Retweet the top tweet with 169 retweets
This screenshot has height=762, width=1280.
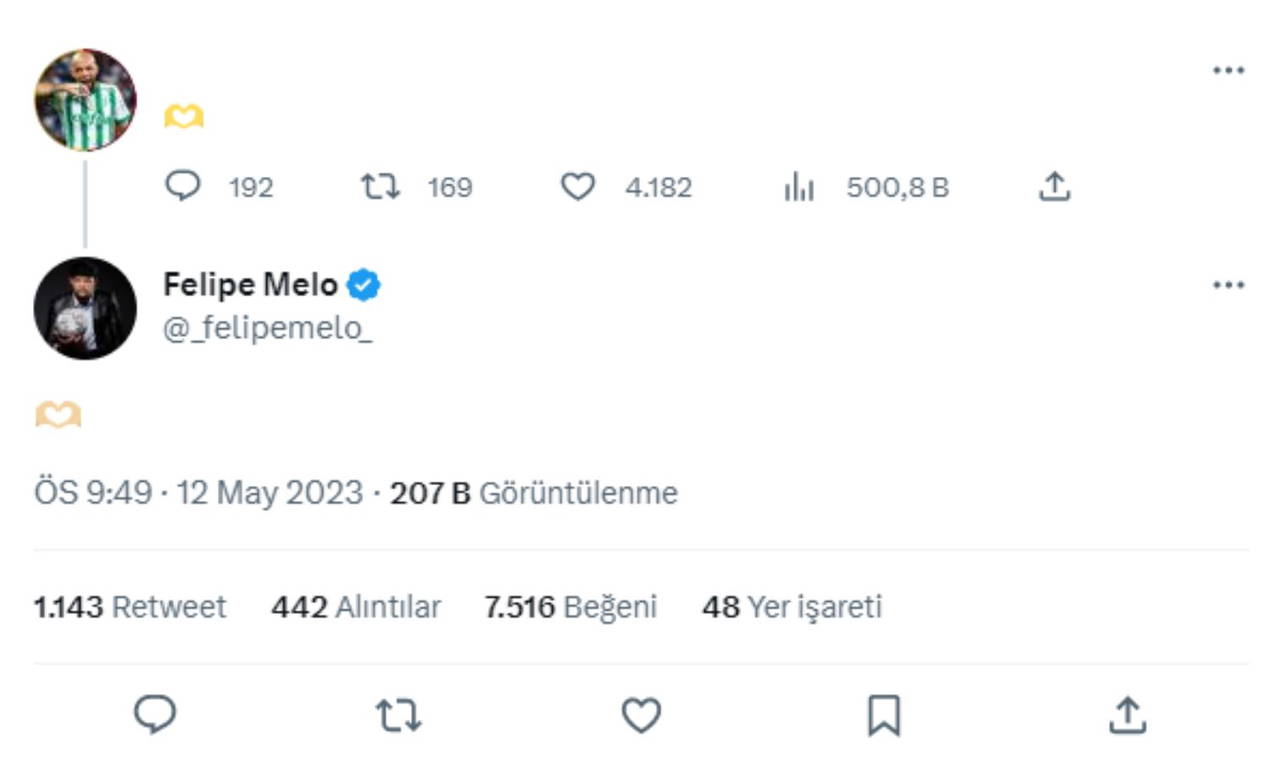381,186
